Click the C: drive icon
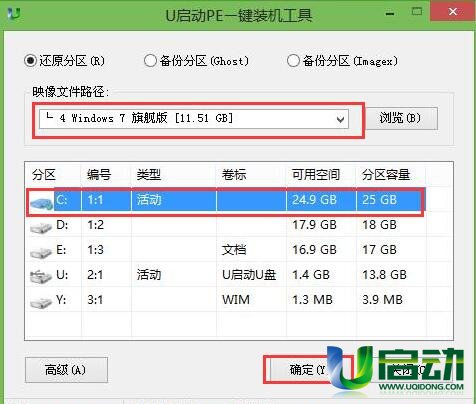 click(41, 202)
